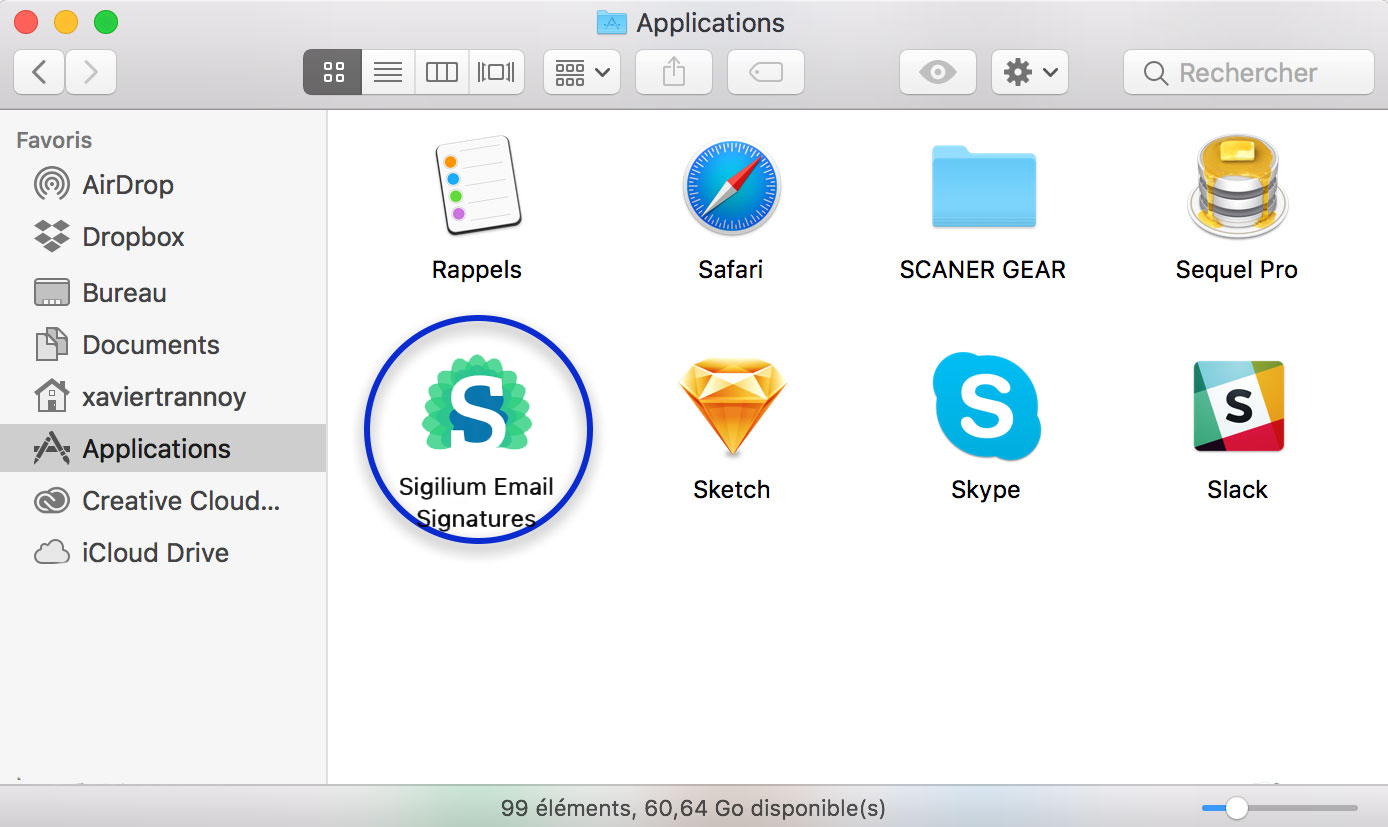The image size is (1388, 827).
Task: Click the Slack label
Action: coord(1238,490)
